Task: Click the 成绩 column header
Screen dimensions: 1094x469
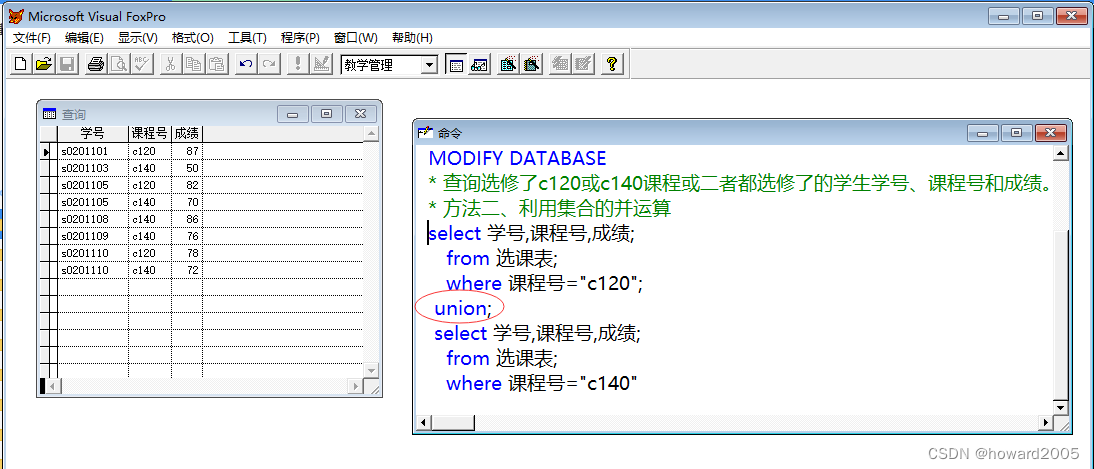Action: pyautogui.click(x=187, y=133)
